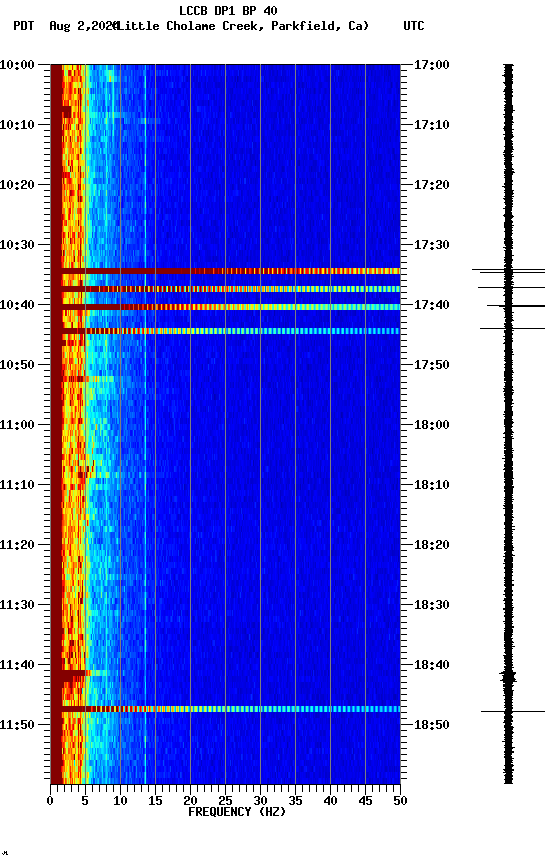Click the seismogram spike near 17:44 UTC
Viewport: 552px width, 864px height.
[x=512, y=329]
